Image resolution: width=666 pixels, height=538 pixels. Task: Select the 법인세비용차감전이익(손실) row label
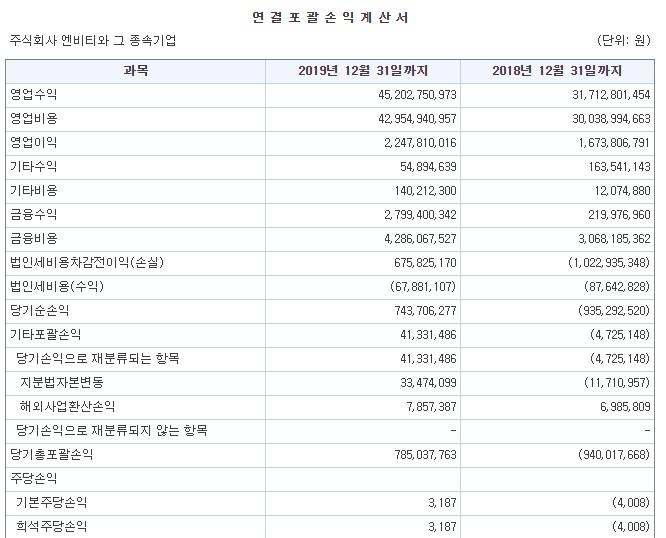pyautogui.click(x=87, y=262)
